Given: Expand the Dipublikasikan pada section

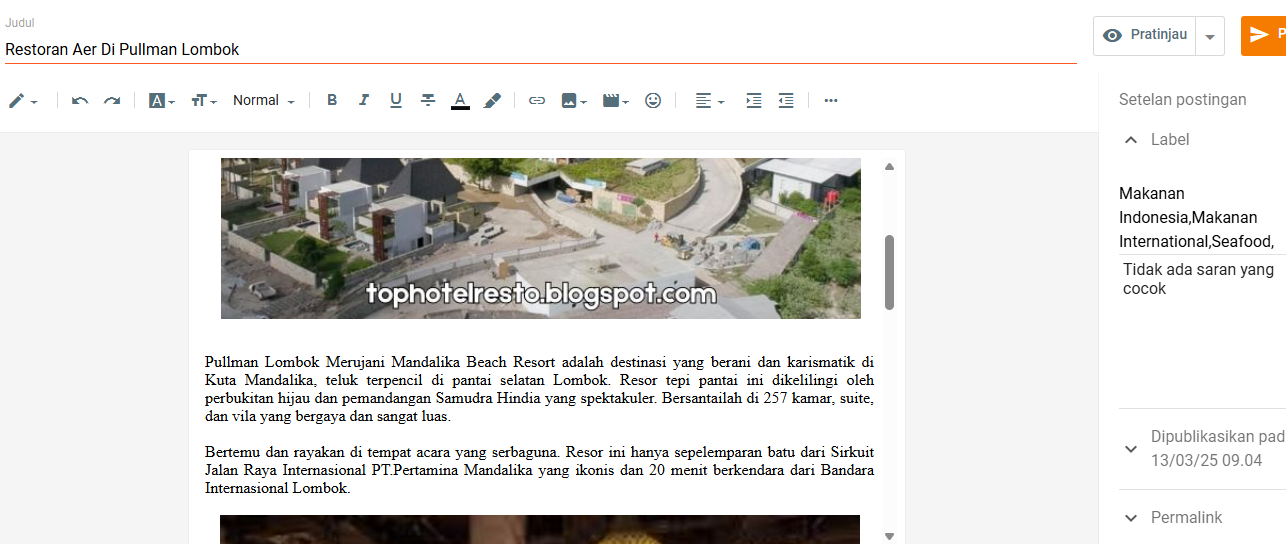Looking at the screenshot, I should [1131, 449].
